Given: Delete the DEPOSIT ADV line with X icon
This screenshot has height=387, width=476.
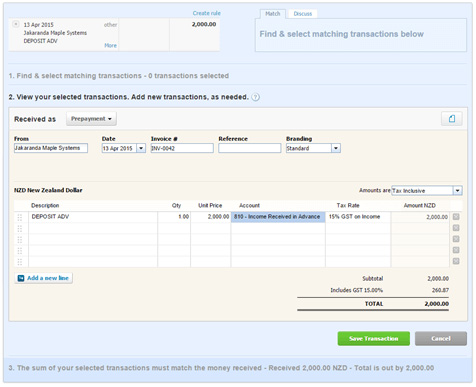Looking at the screenshot, I should coord(456,217).
